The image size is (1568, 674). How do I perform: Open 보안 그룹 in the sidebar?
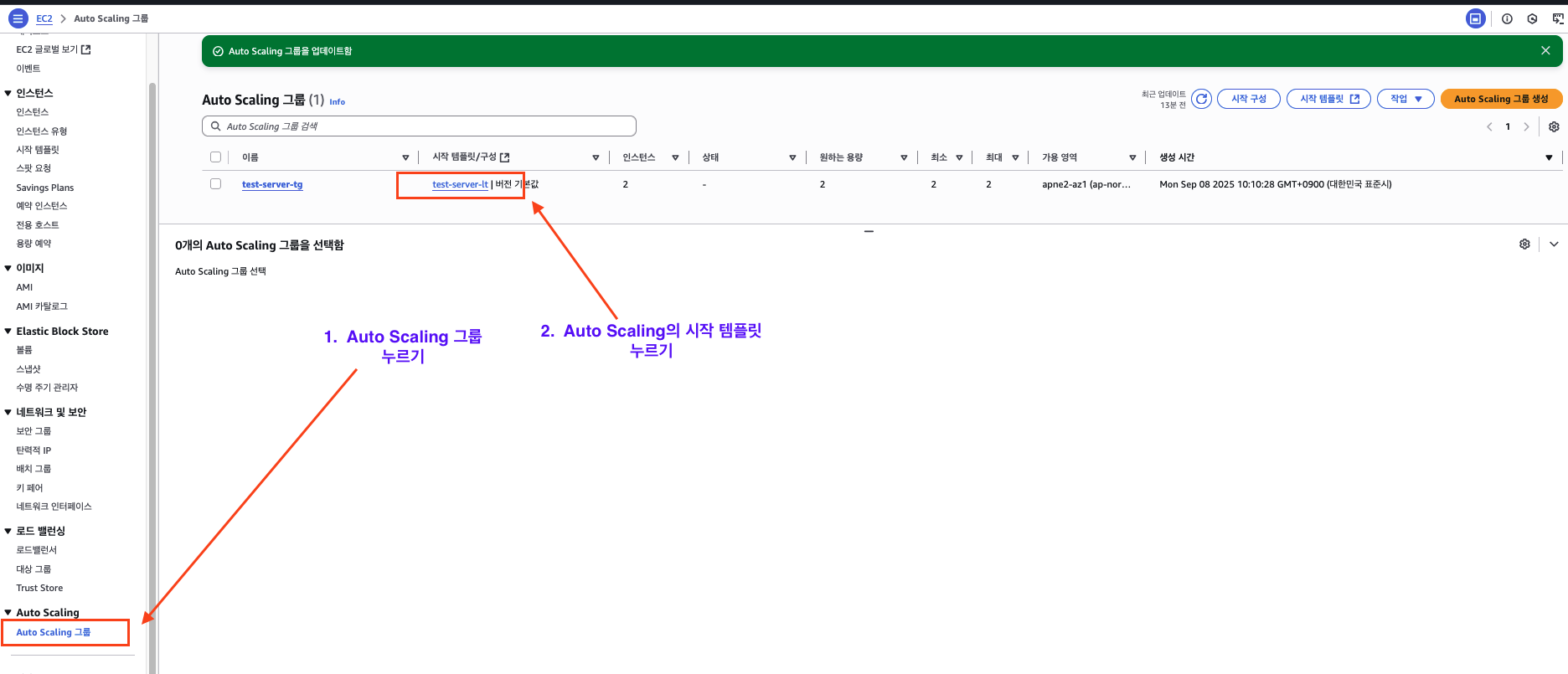34,431
